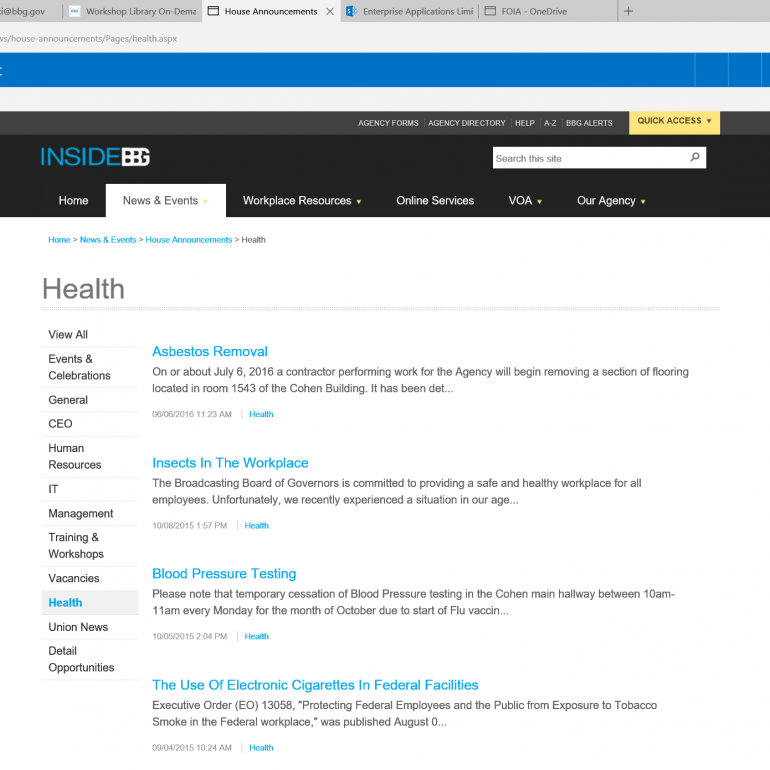Go to the Home navigation item
The image size is (770, 770).
click(x=73, y=201)
